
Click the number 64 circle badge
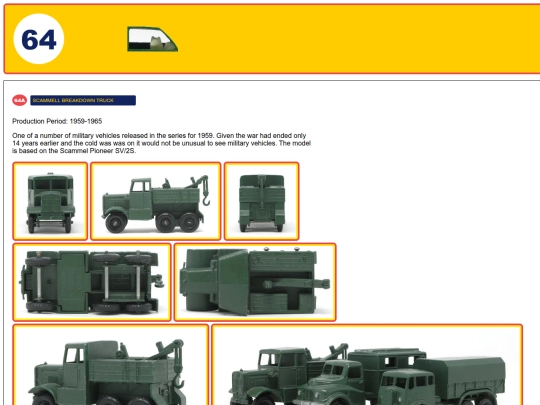pyautogui.click(x=39, y=39)
